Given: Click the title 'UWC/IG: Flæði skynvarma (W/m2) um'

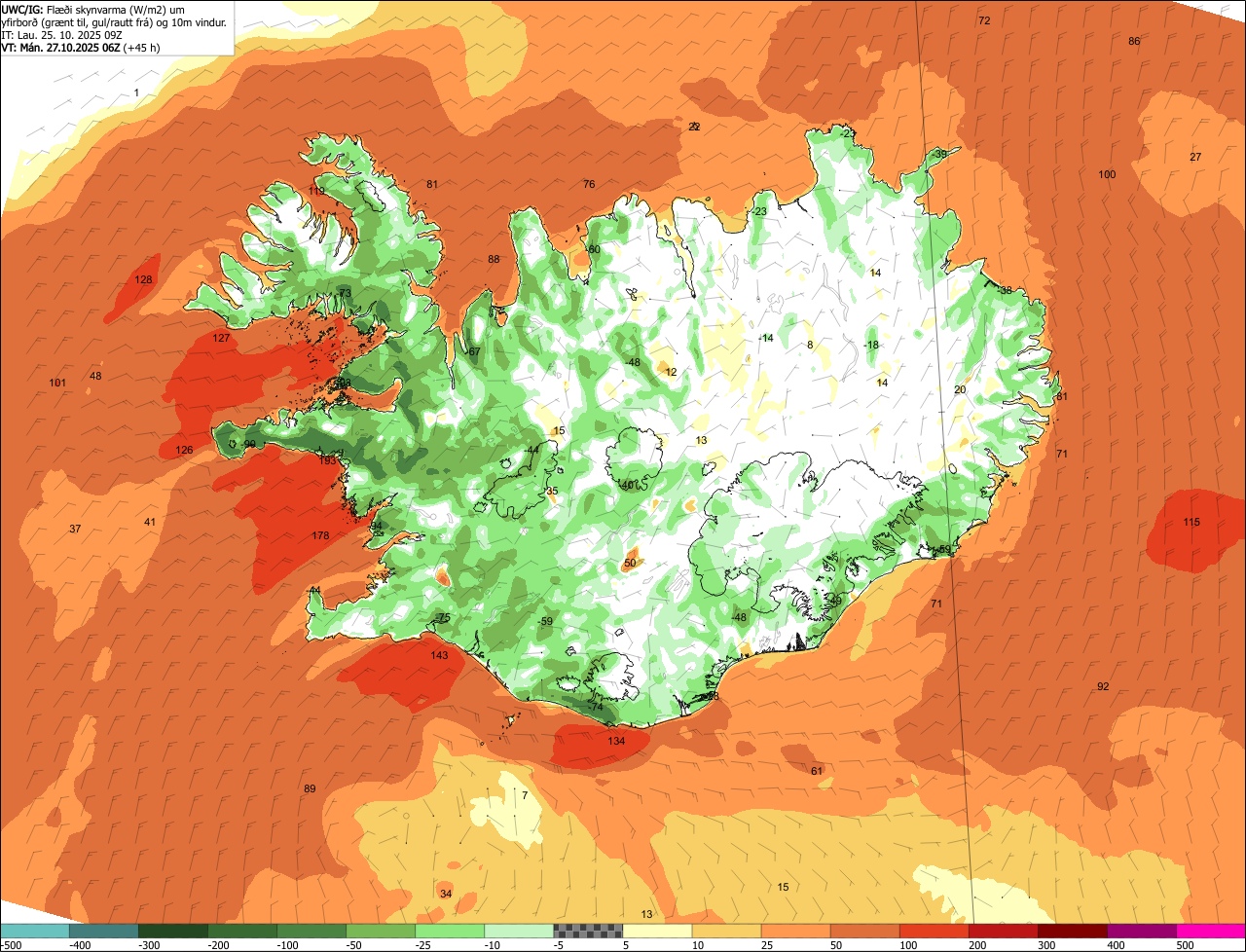Looking at the screenshot, I should pos(94,10).
